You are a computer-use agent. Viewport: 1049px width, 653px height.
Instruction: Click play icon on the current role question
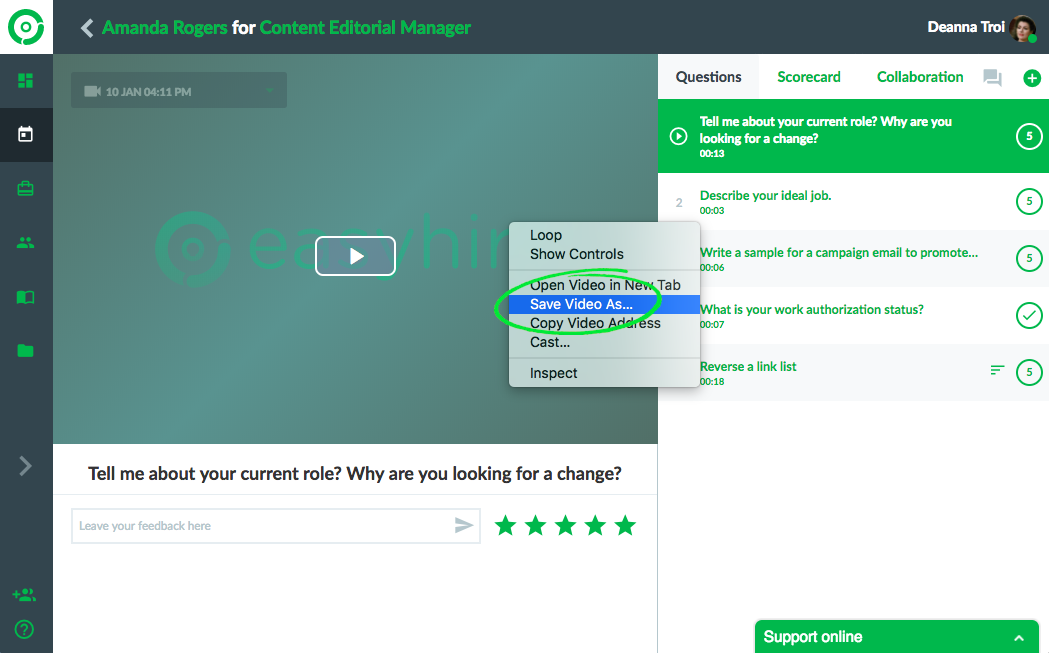(678, 136)
